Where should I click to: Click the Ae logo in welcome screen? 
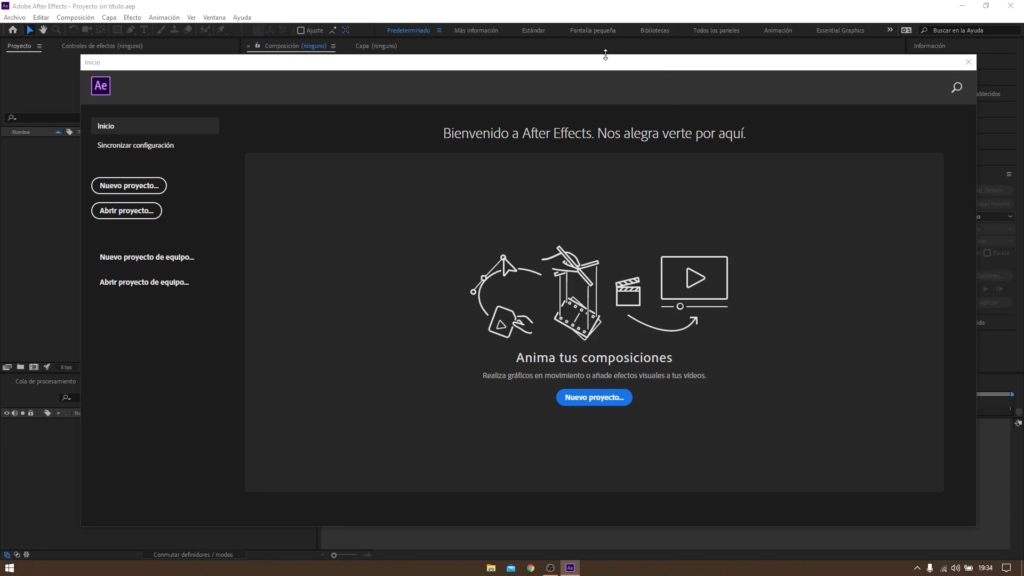(101, 86)
